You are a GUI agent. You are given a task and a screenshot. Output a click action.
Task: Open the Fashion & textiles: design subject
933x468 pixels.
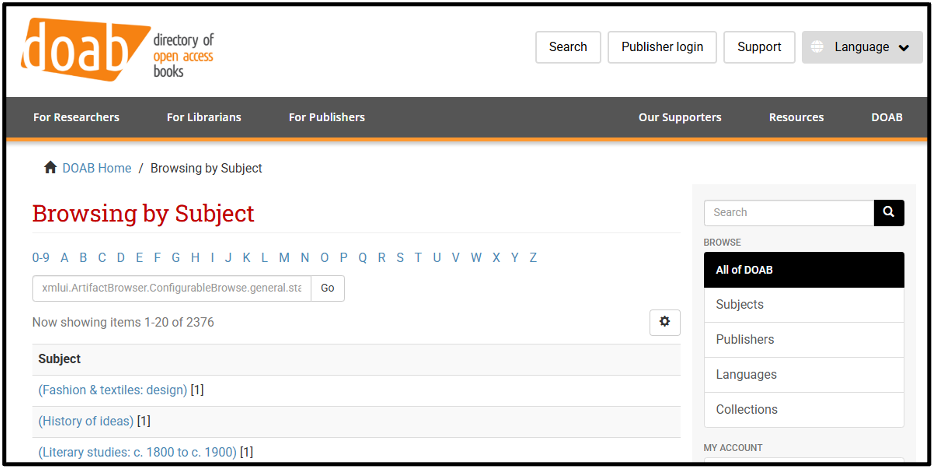[x=112, y=390]
